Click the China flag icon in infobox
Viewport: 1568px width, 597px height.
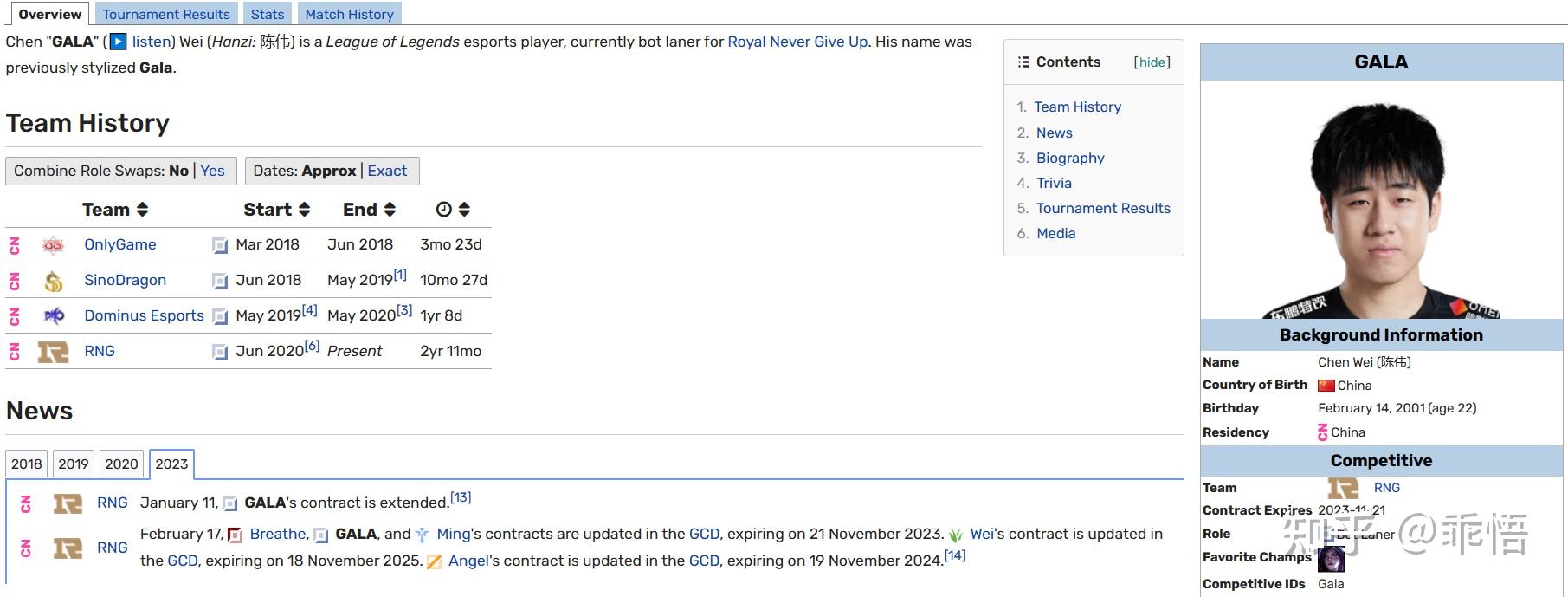coord(1326,386)
